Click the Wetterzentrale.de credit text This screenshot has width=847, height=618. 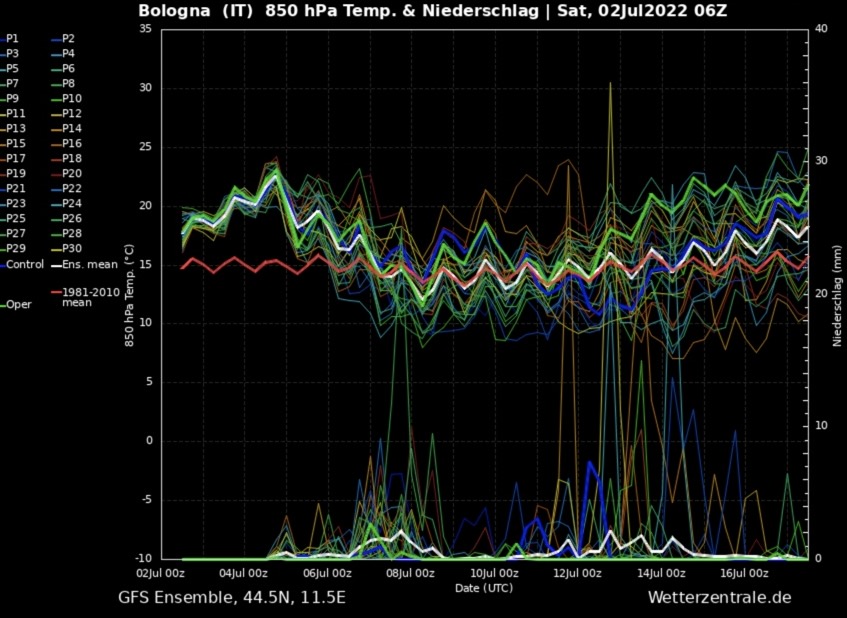tap(720, 597)
